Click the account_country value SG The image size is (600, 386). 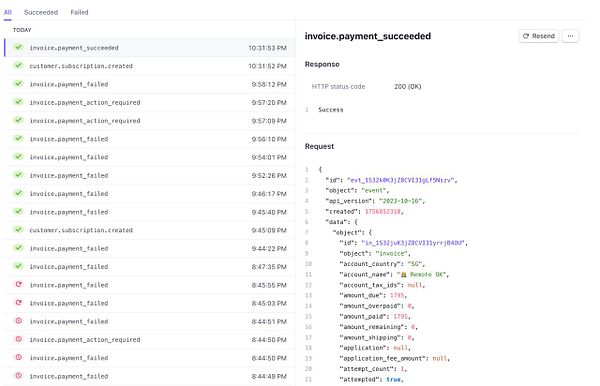414,264
